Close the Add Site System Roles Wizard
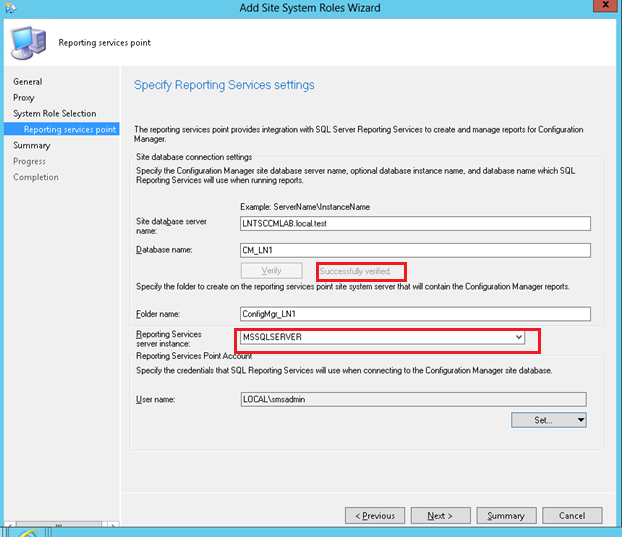Image resolution: width=622 pixels, height=537 pixels. (x=605, y=5)
